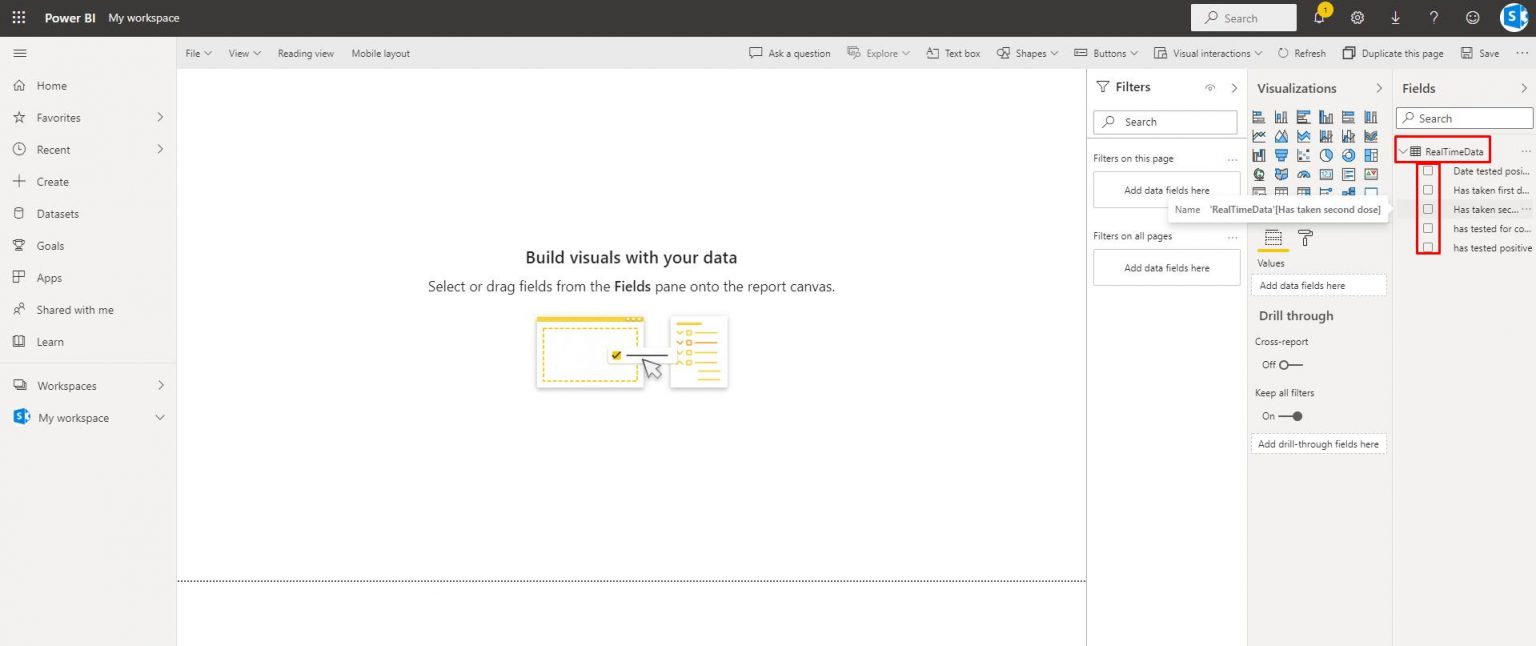Screen dimensions: 1536x646
Task: Expand the Buttons dropdown
Action: coord(1106,53)
